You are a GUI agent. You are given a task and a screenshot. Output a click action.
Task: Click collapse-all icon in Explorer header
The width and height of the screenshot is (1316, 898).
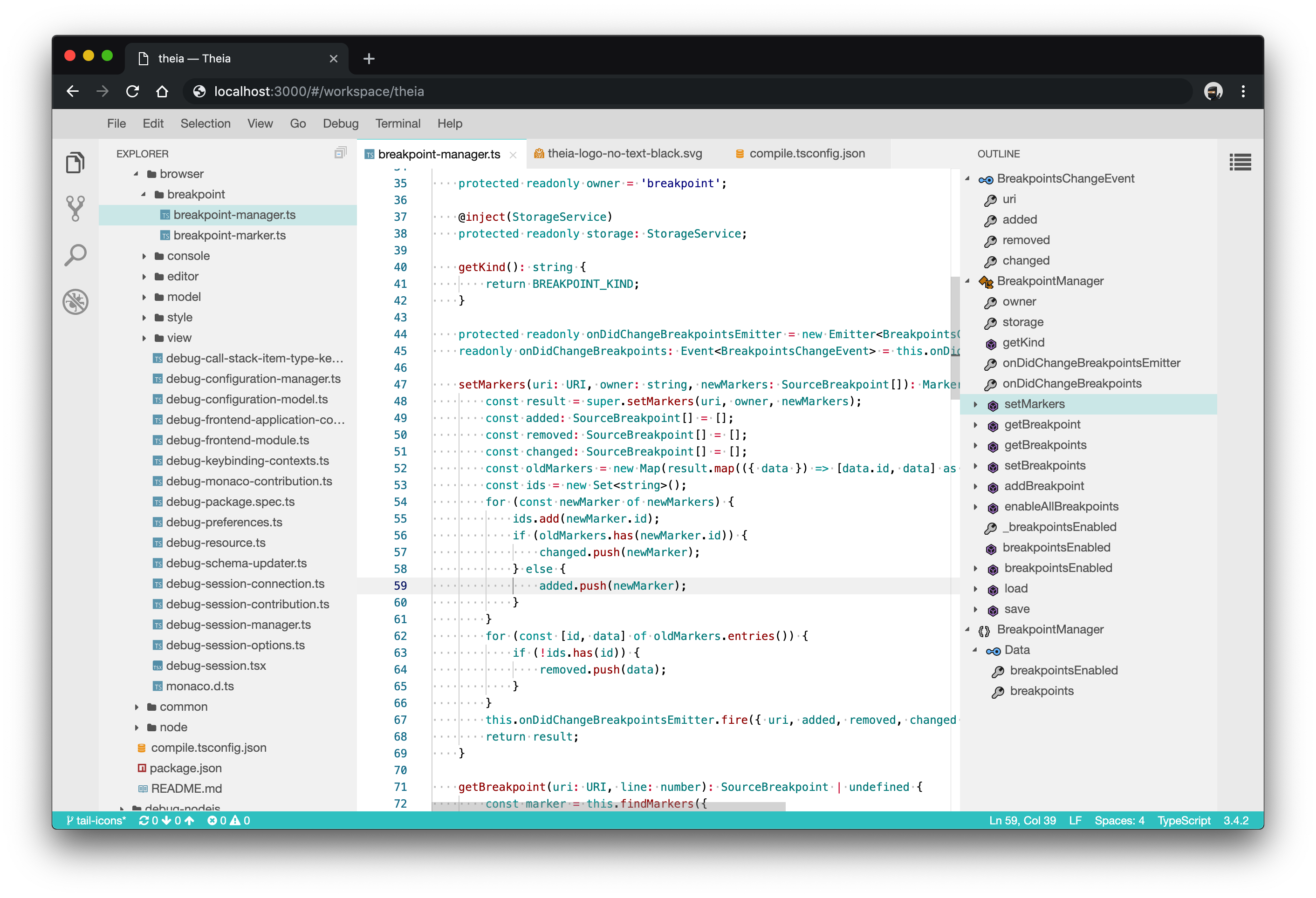(340, 153)
